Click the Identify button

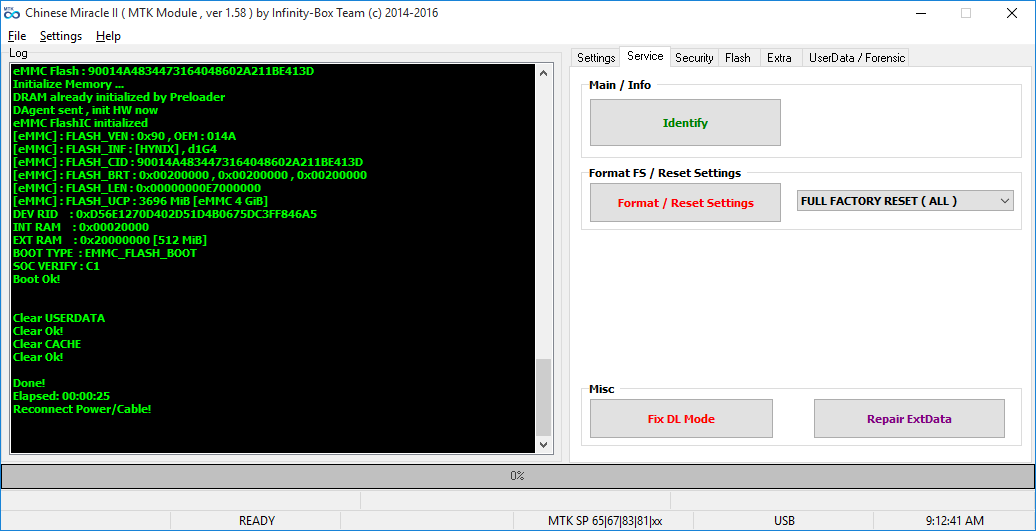(x=685, y=123)
